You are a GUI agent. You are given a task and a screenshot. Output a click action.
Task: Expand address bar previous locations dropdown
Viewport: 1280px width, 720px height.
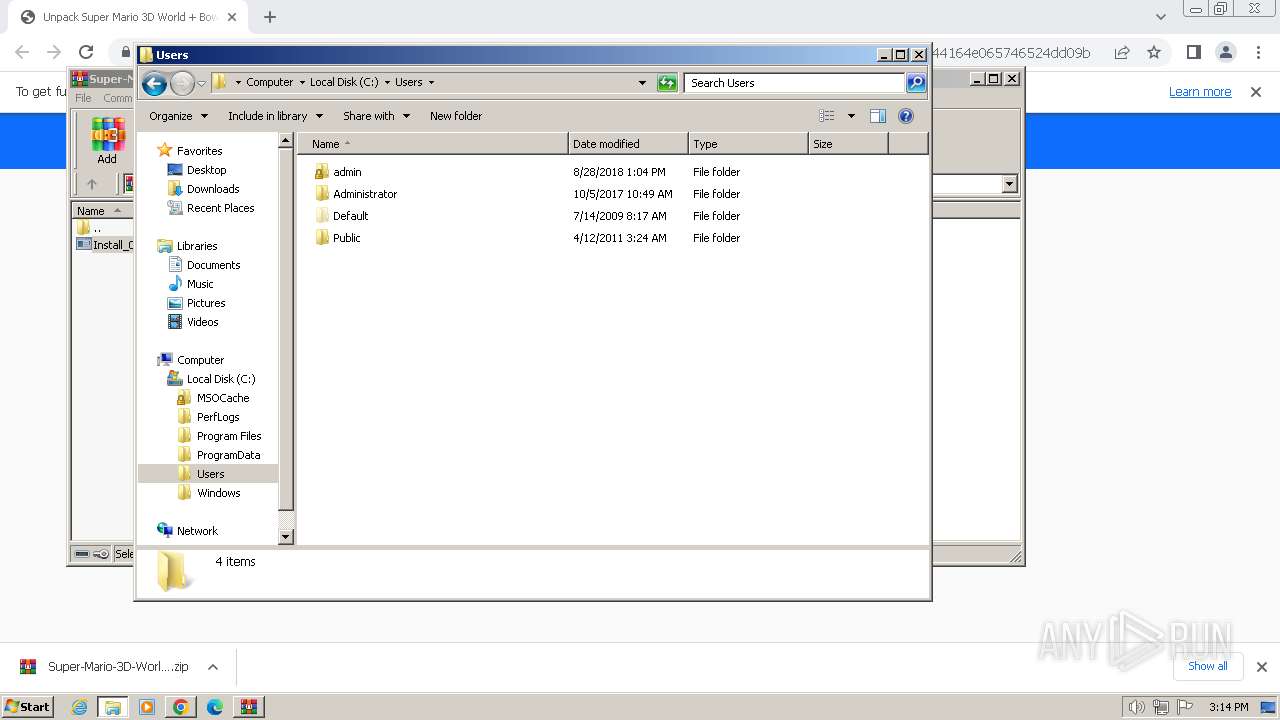tap(642, 83)
